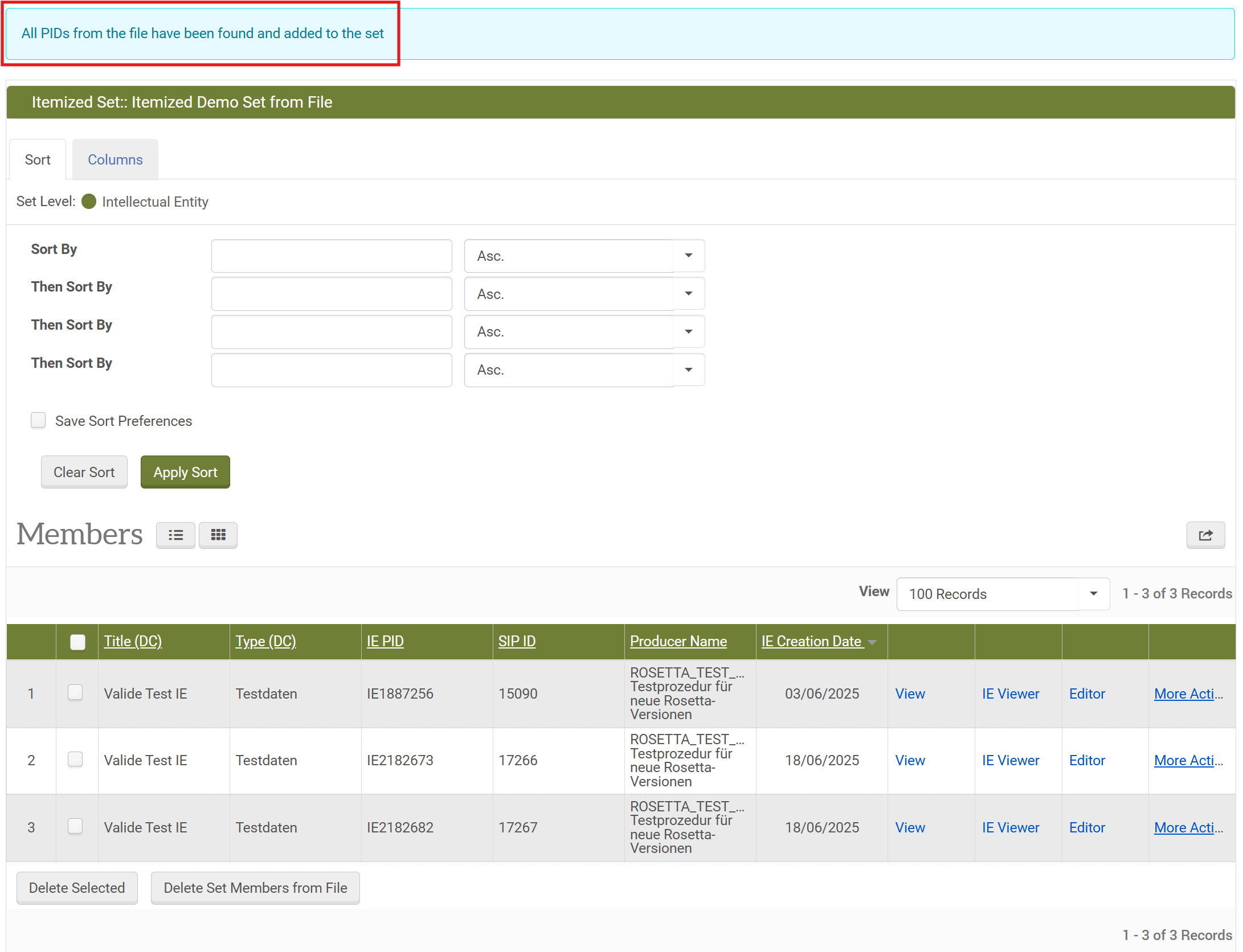Screen dimensions: 1243x952
Task: Open IE Viewer for IE1887256
Action: point(1010,694)
